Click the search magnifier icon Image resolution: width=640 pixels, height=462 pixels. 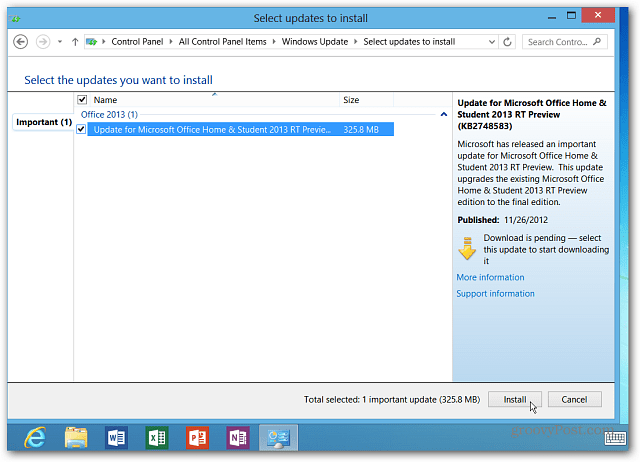click(597, 42)
